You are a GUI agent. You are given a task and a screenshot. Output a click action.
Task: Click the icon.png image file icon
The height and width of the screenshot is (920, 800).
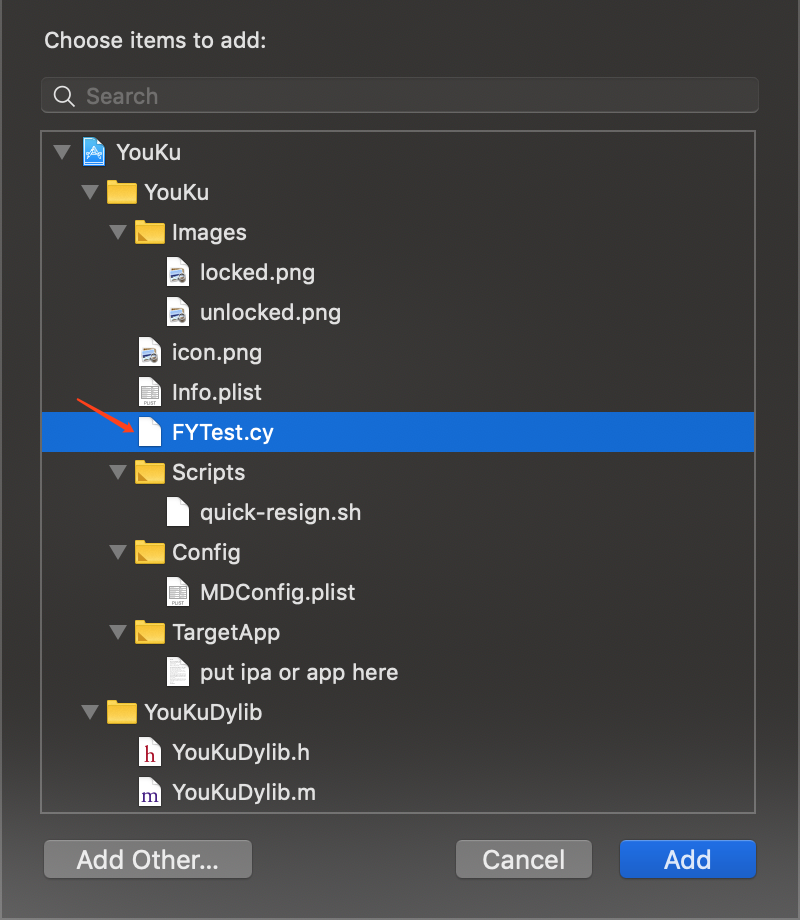click(150, 352)
